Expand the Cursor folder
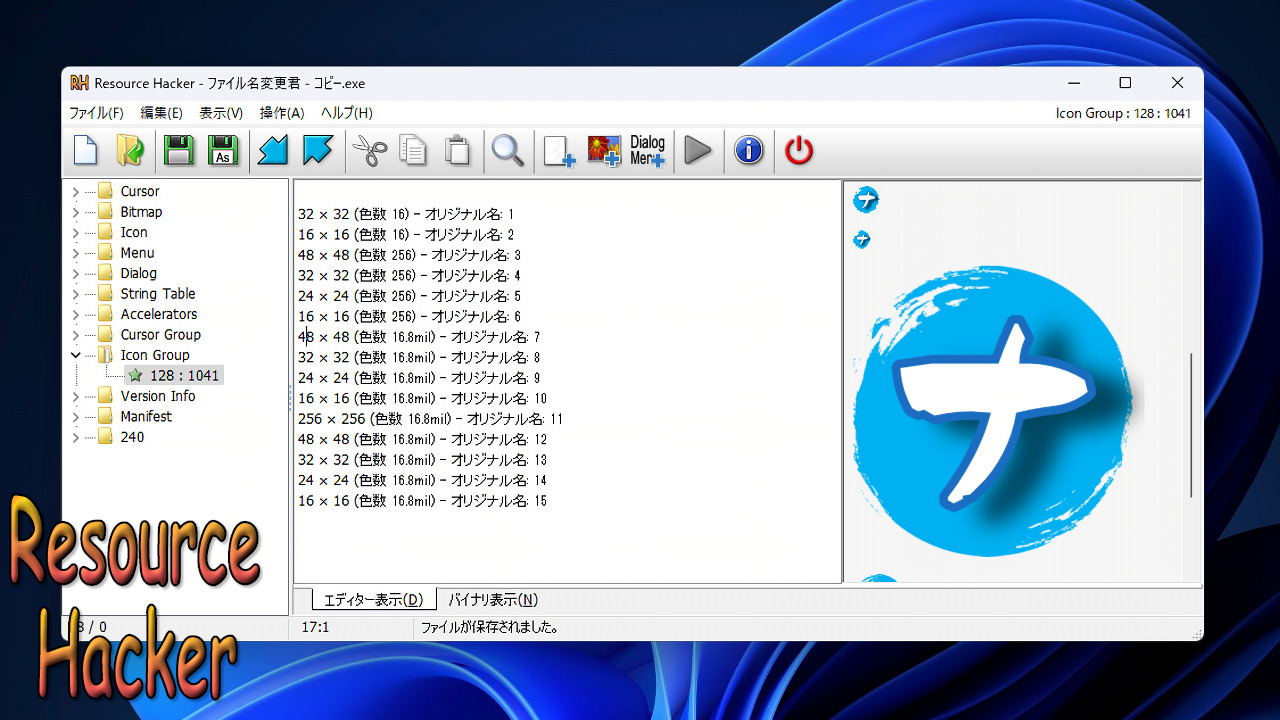 (75, 191)
